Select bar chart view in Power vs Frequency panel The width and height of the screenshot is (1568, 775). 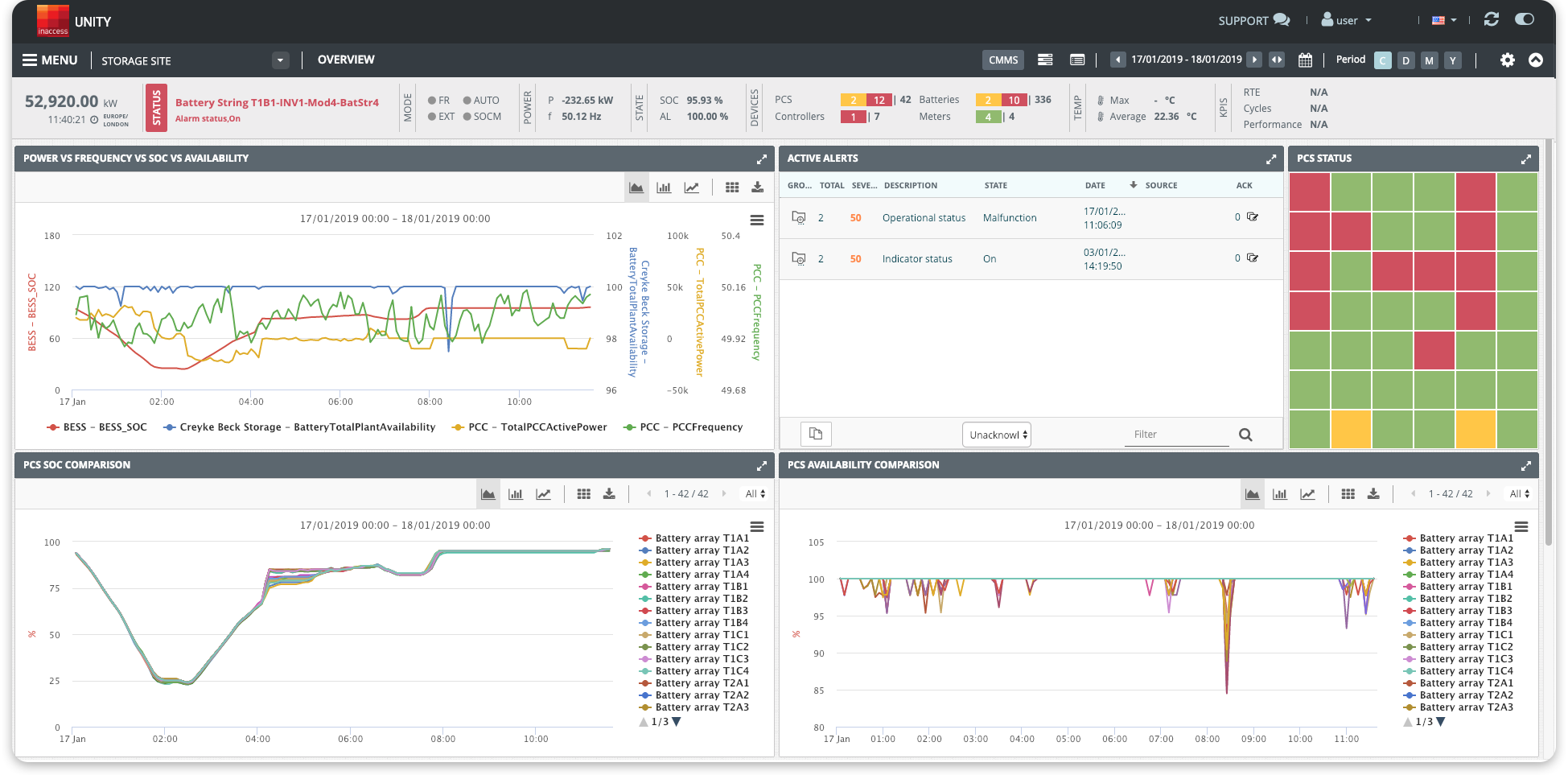point(664,188)
